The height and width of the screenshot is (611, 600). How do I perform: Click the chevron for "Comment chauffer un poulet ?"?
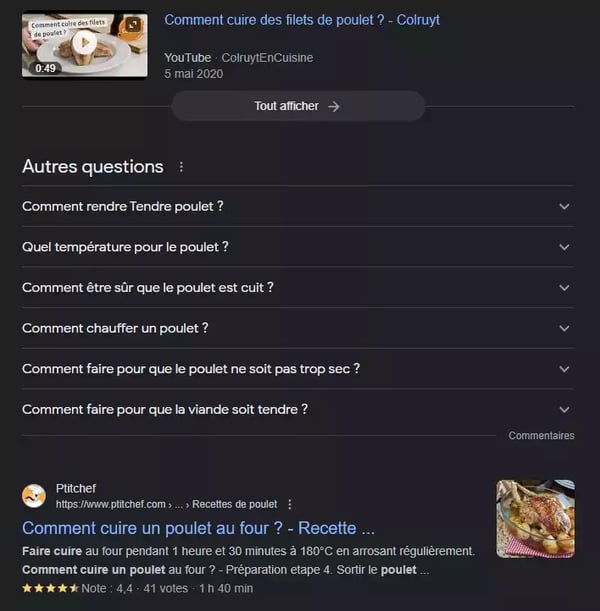pyautogui.click(x=564, y=328)
